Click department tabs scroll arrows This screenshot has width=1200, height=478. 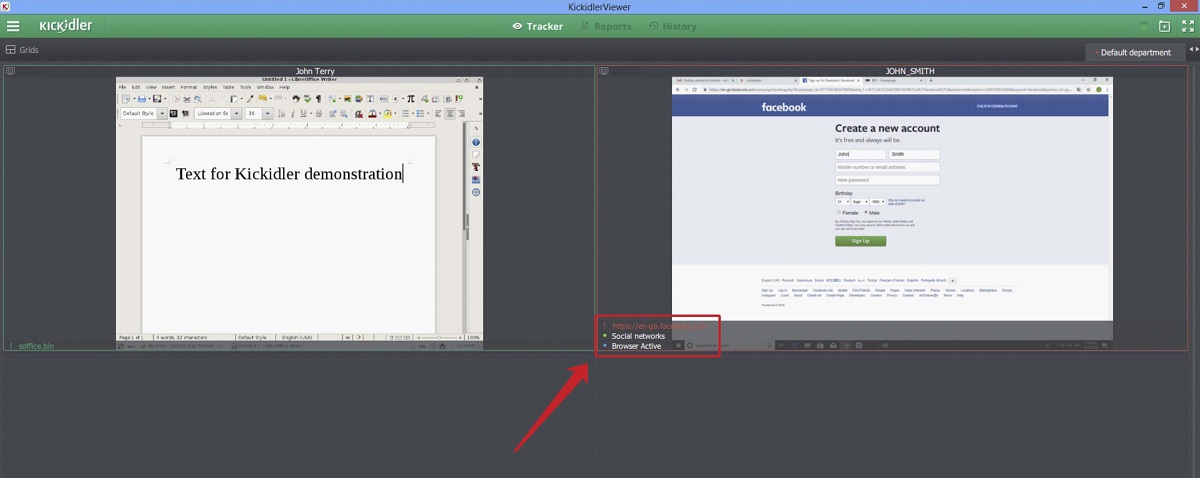pyautogui.click(x=1192, y=47)
